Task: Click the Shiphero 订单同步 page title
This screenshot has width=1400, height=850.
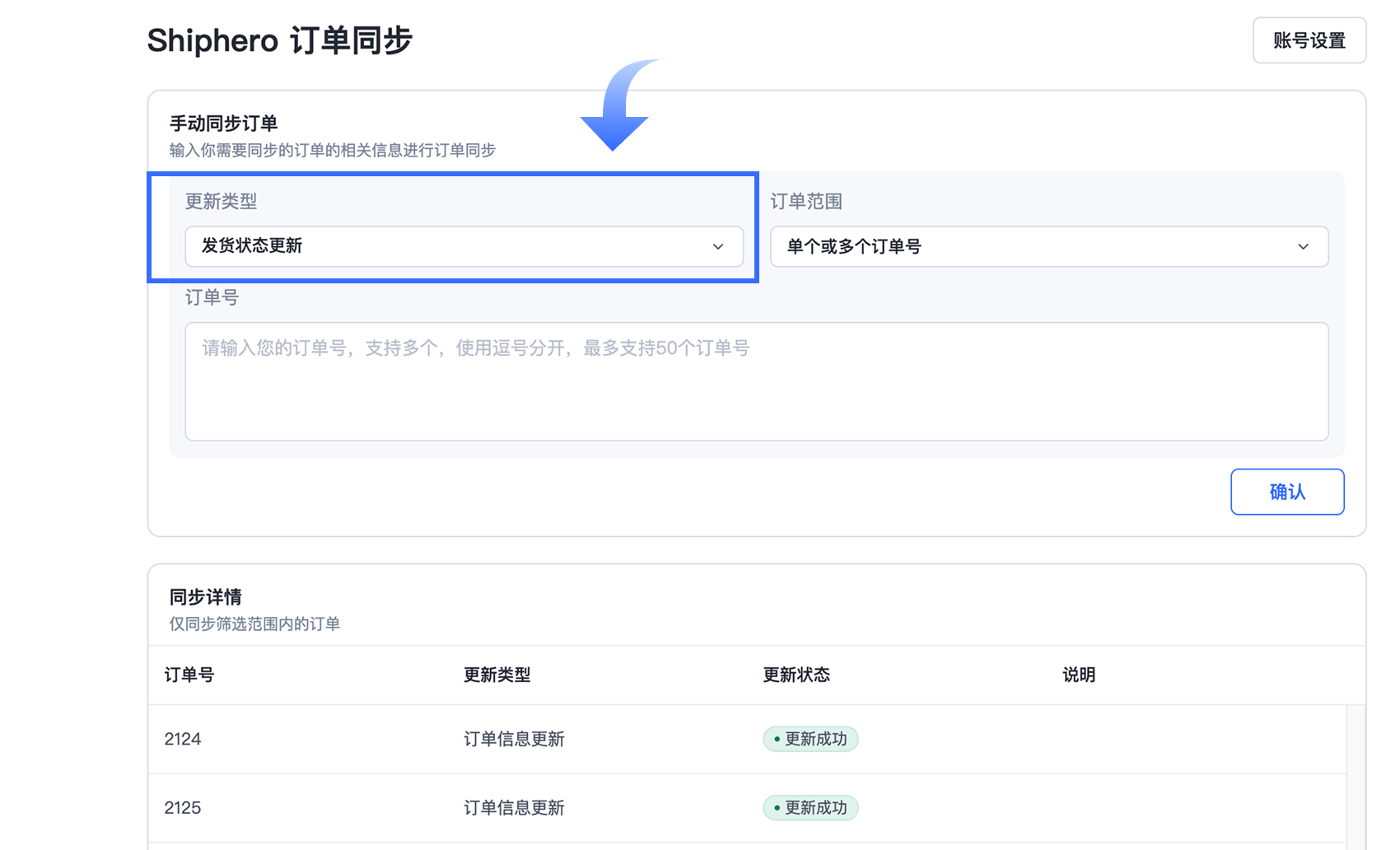Action: (x=279, y=40)
